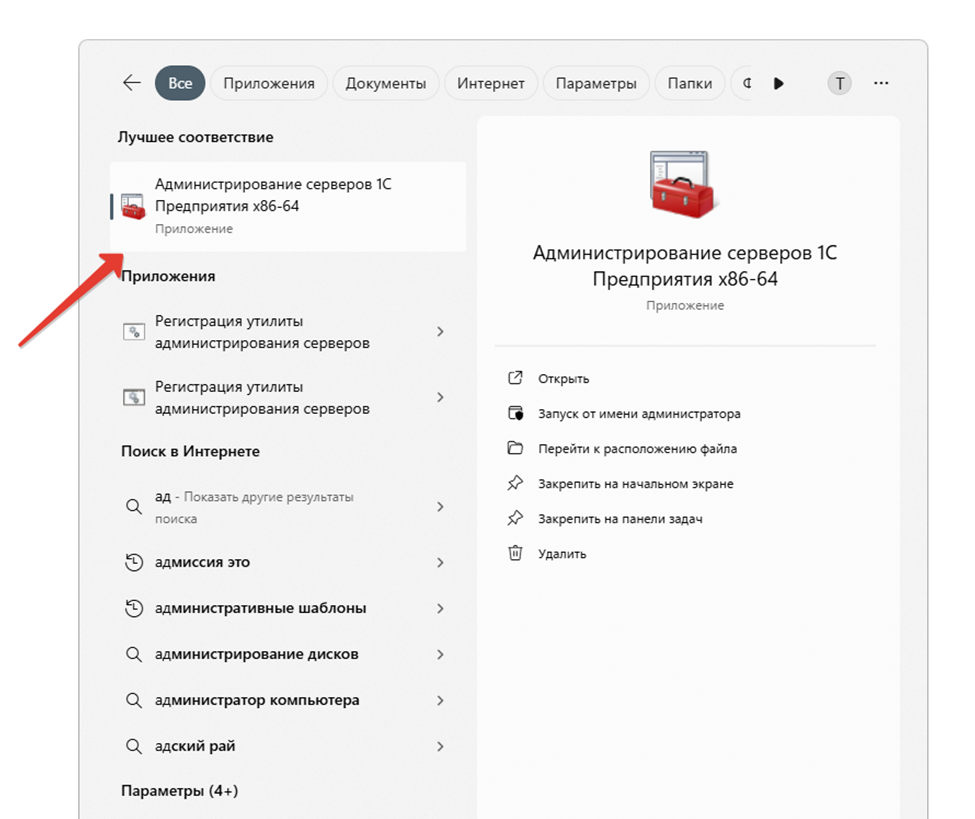Click app title in the preview pane
975x819 pixels.
(x=685, y=266)
